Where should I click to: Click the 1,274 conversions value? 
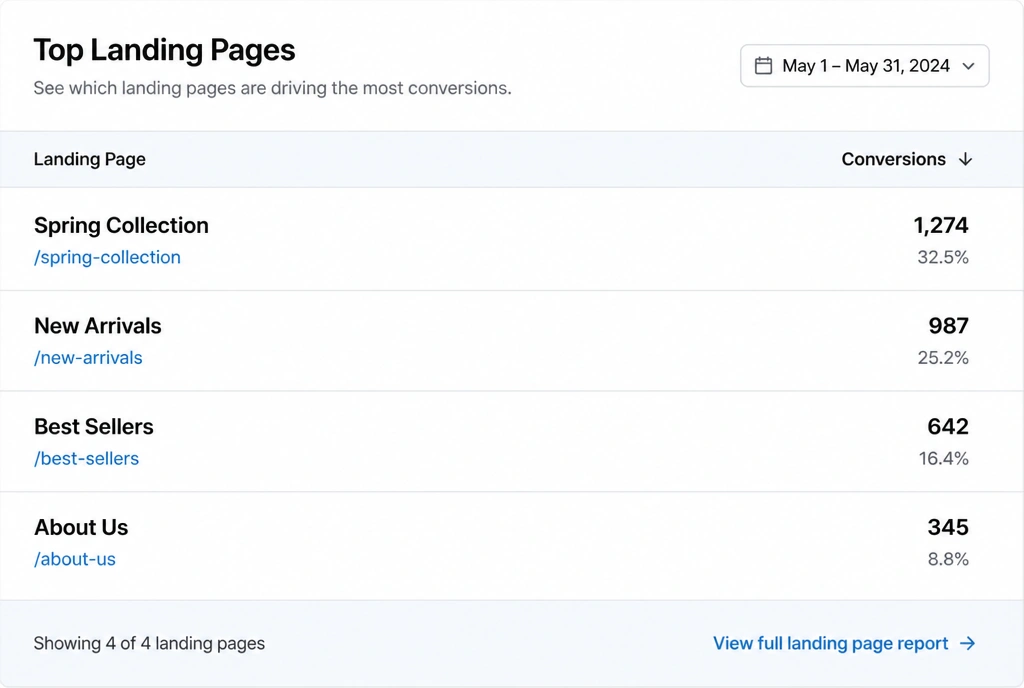[940, 225]
